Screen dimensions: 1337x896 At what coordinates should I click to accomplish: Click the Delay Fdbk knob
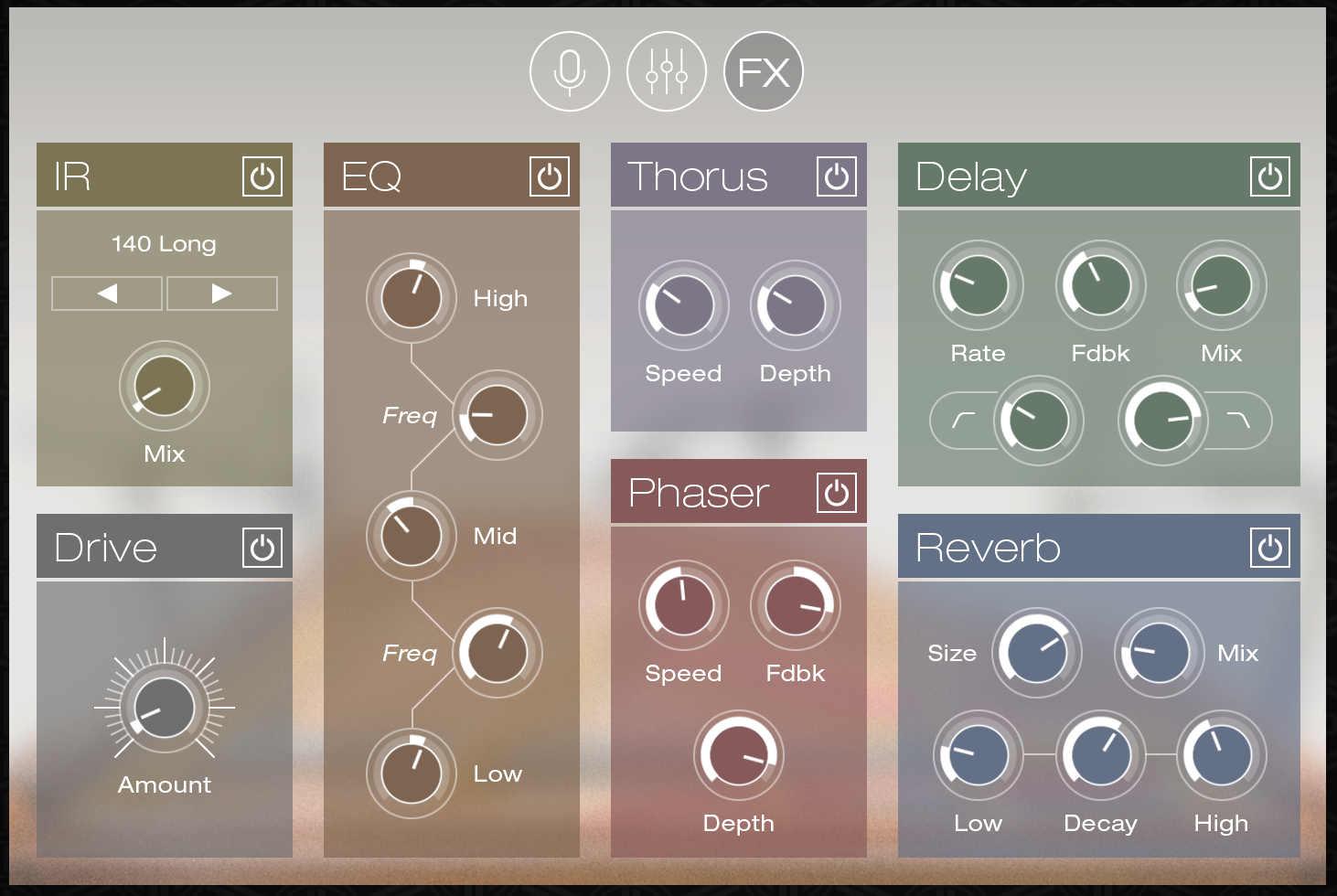(x=1101, y=285)
